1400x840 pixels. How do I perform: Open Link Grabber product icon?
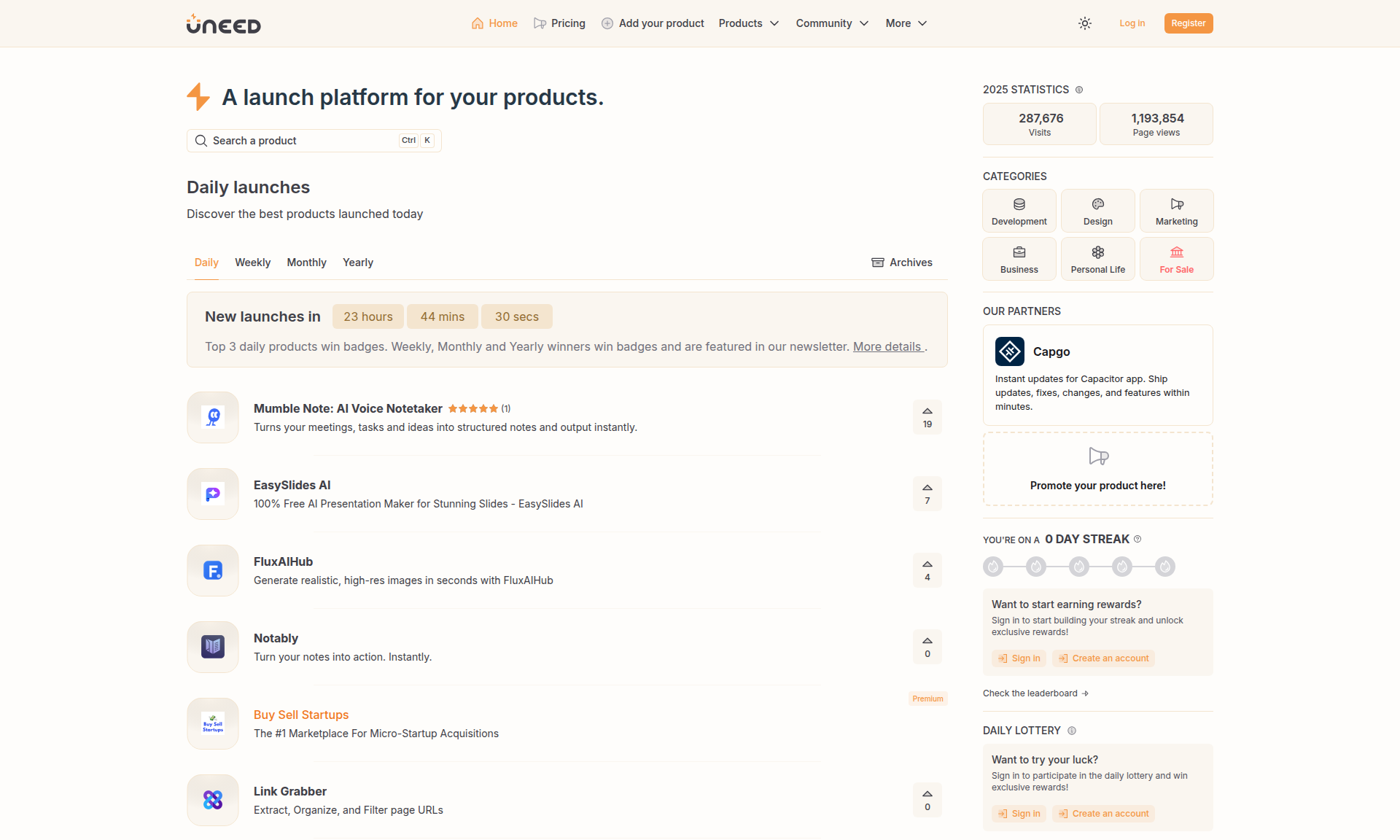[x=213, y=800]
